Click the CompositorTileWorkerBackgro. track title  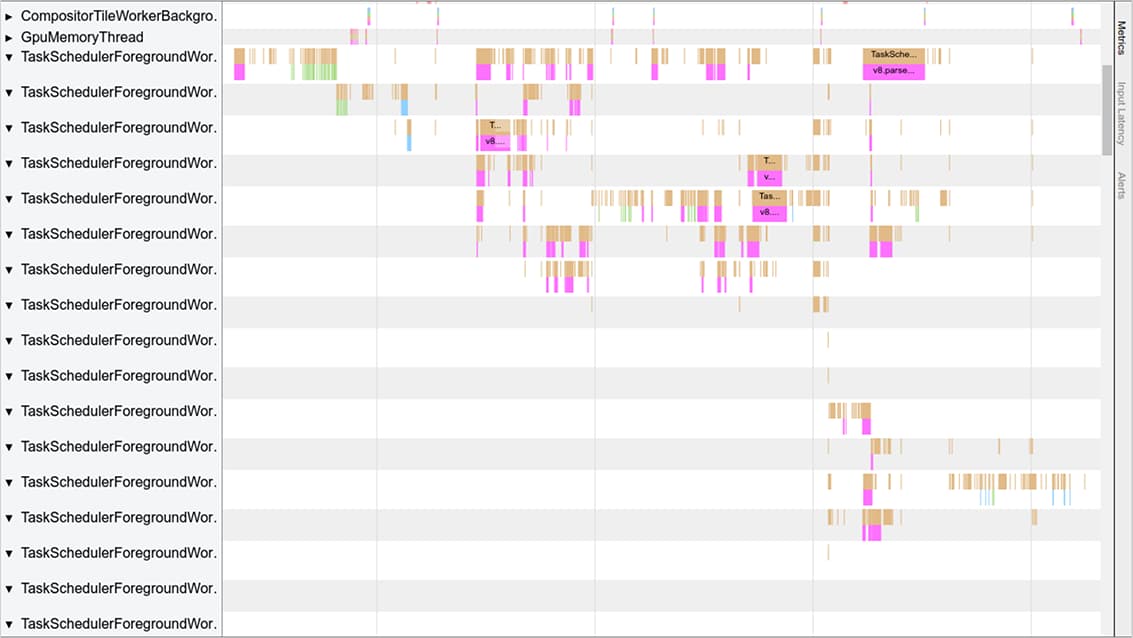(x=118, y=17)
